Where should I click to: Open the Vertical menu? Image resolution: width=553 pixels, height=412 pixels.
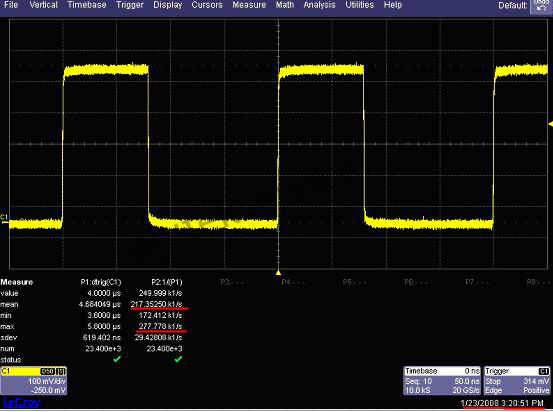click(x=43, y=5)
